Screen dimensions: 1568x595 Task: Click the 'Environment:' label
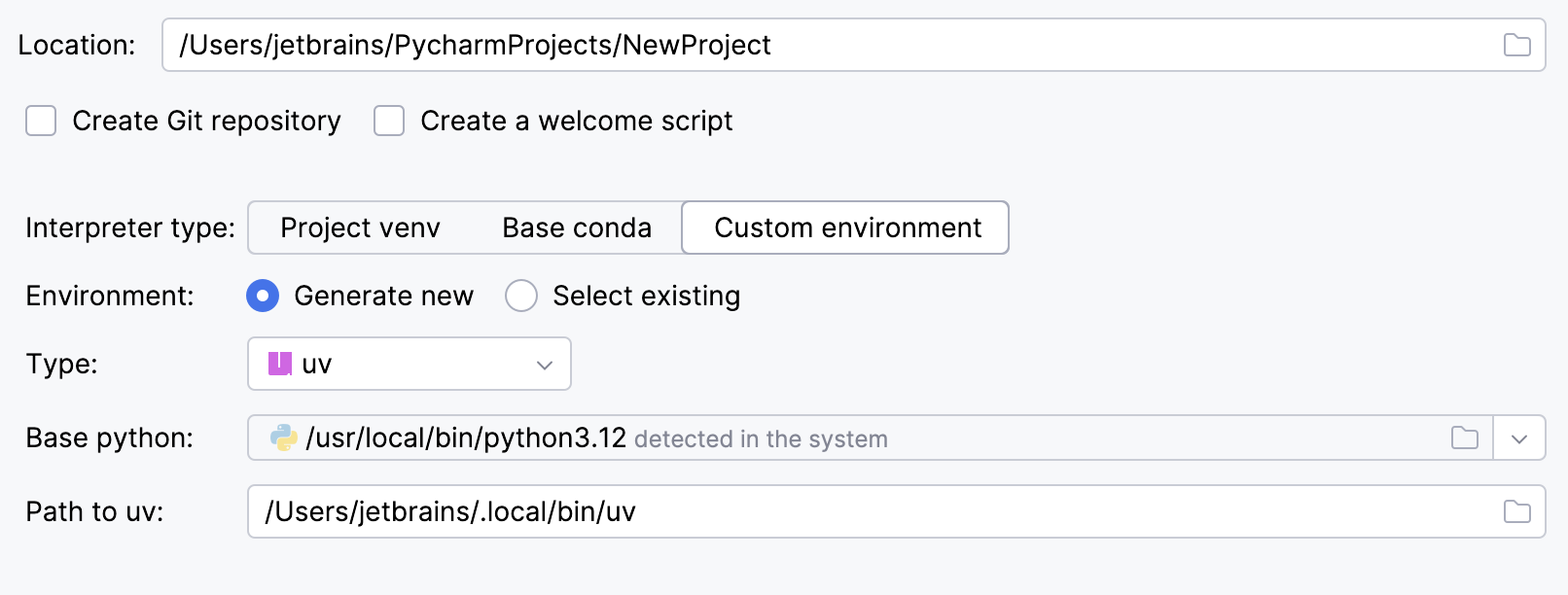[x=110, y=296]
